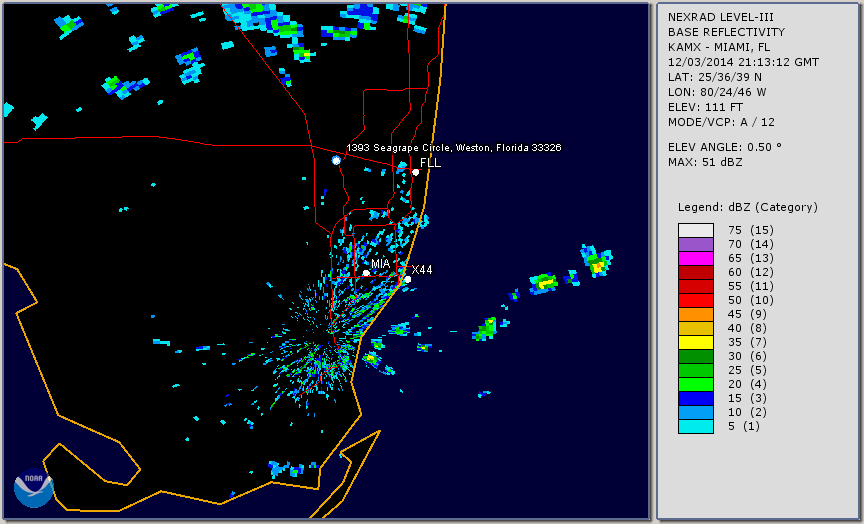The height and width of the screenshot is (524, 864).
Task: Click the 'LAT: 25/36/39 N' text
Action: (x=715, y=77)
